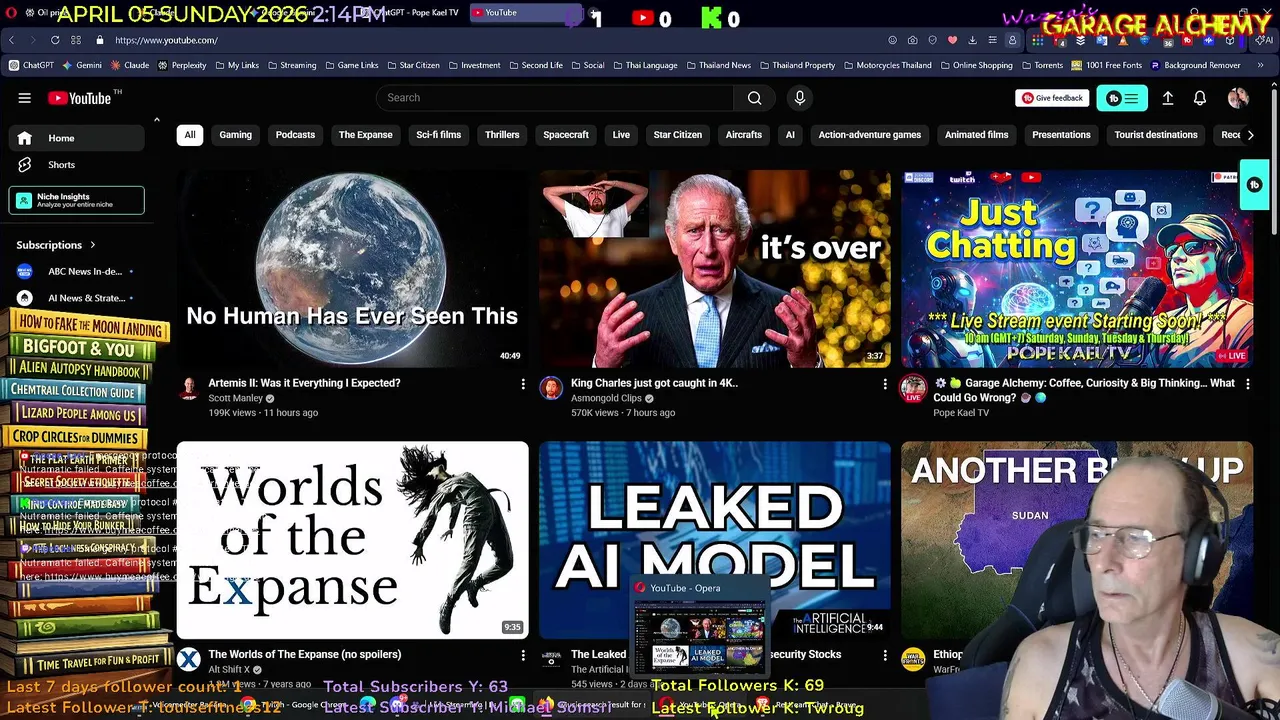Viewport: 1280px width, 720px height.
Task: Open the notifications bell
Action: coord(1200,98)
